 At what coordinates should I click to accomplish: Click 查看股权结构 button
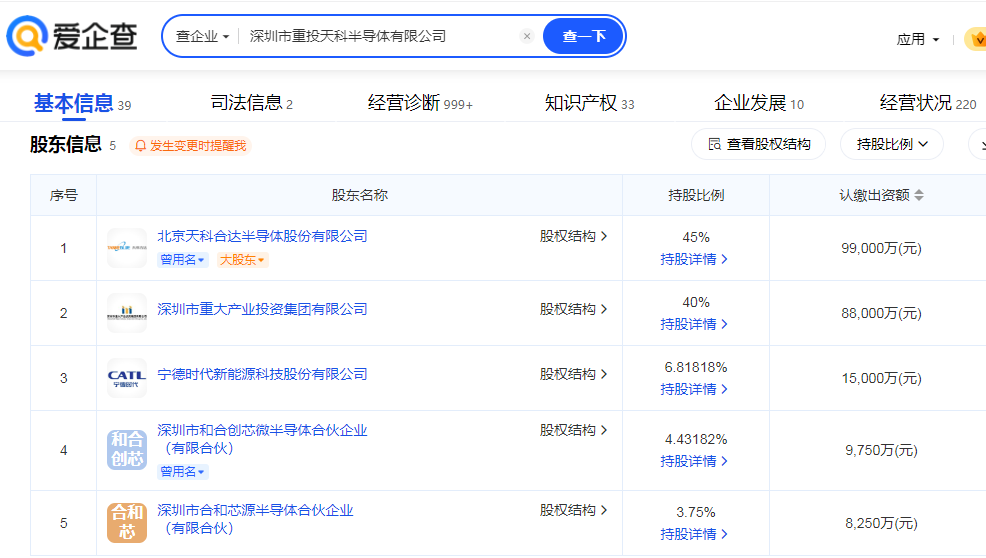pyautogui.click(x=759, y=144)
